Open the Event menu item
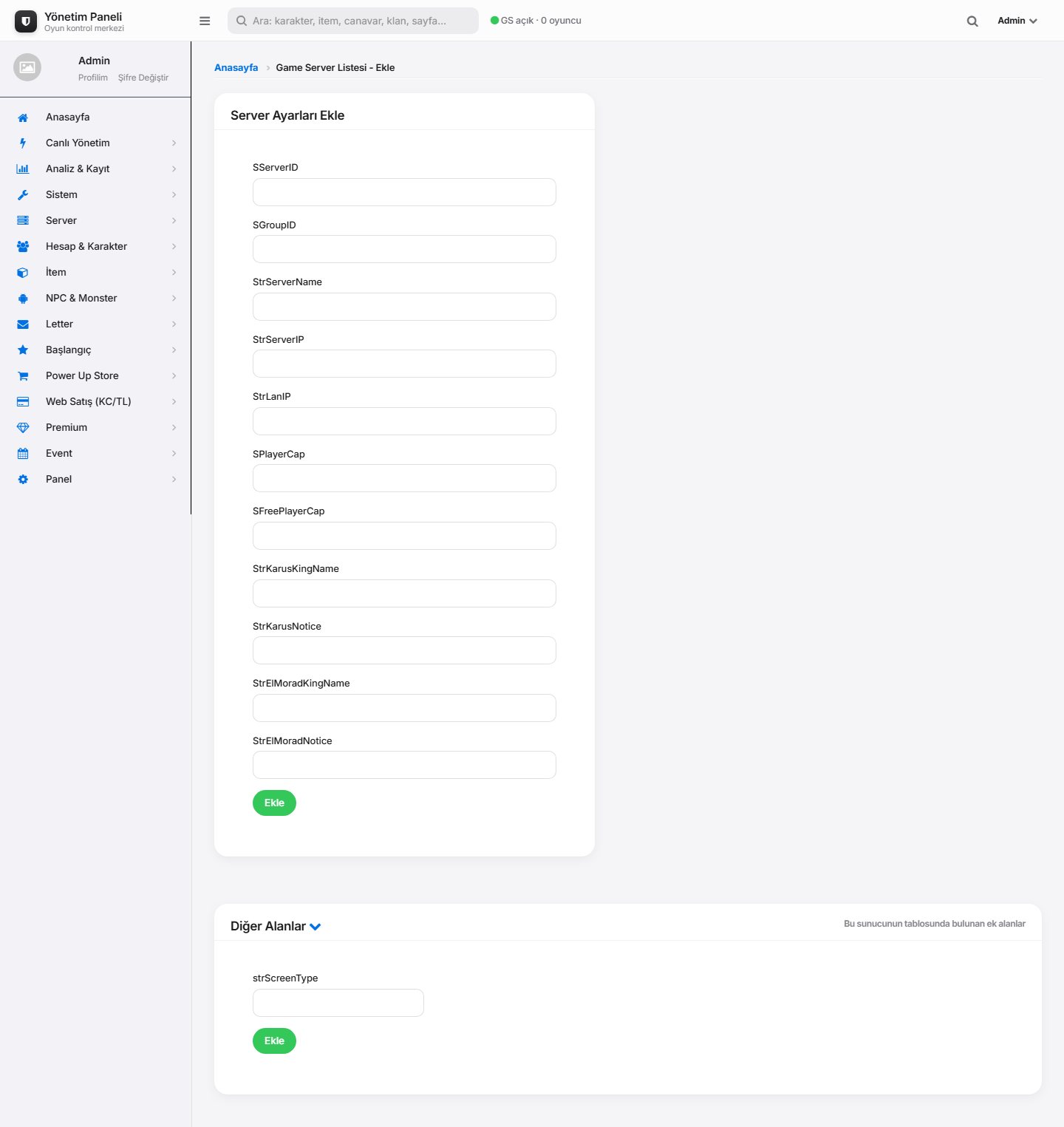The width and height of the screenshot is (1064, 1127). point(95,454)
